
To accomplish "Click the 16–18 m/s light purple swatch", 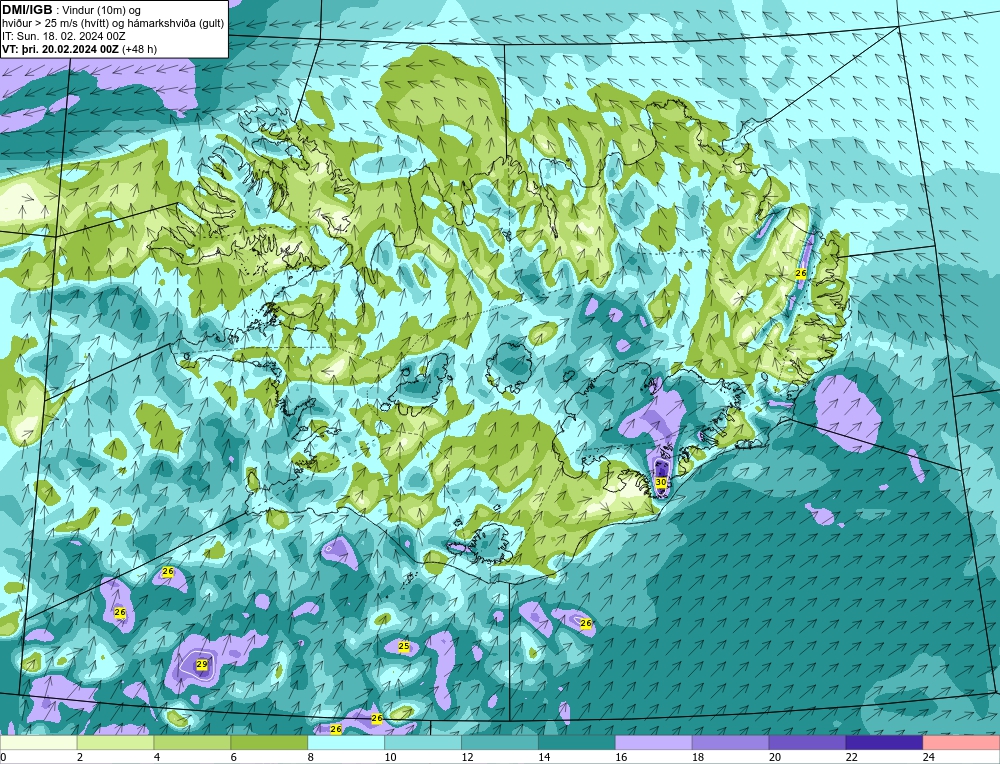I will coord(654,743).
